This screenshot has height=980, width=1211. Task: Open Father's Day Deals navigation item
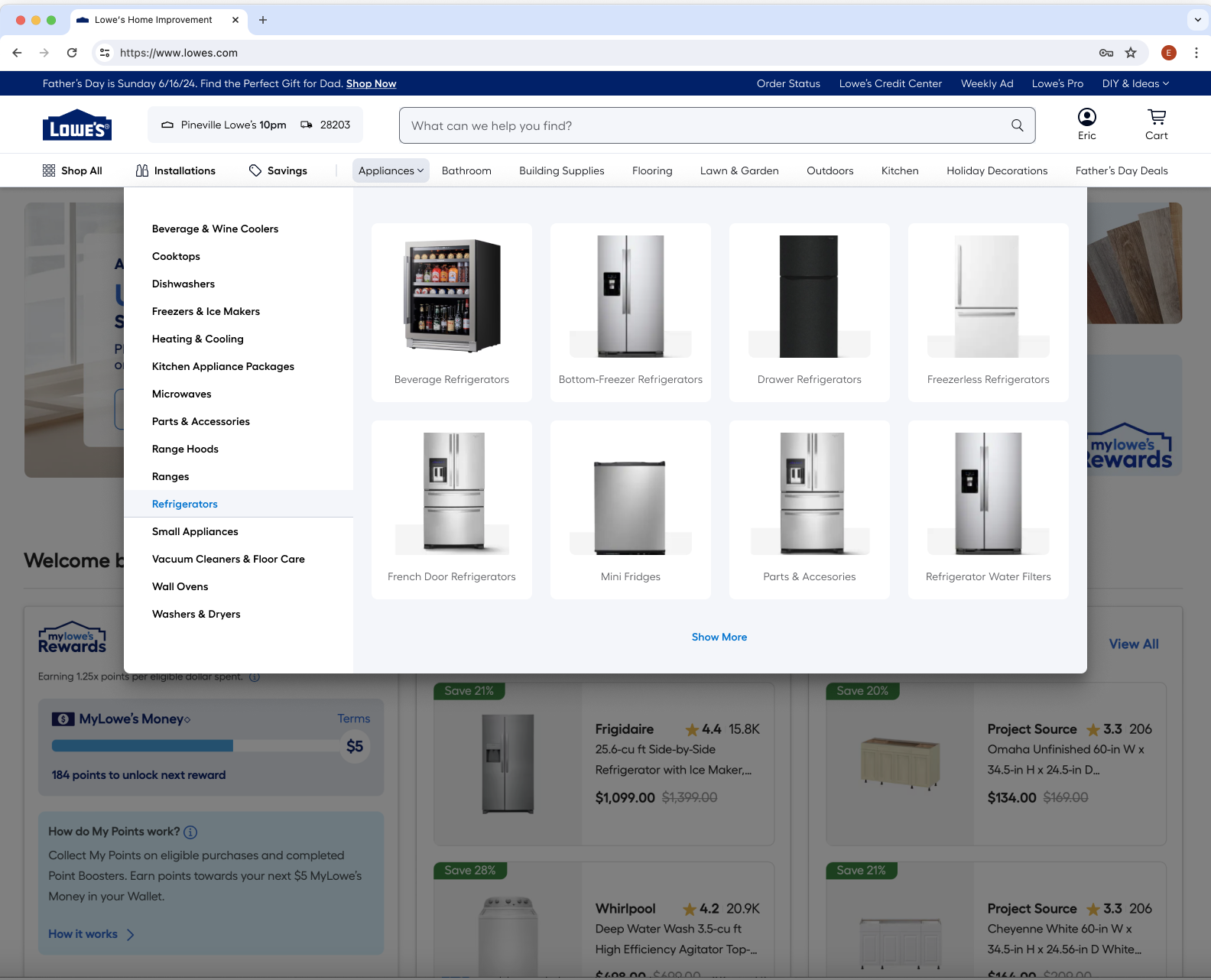tap(1122, 170)
